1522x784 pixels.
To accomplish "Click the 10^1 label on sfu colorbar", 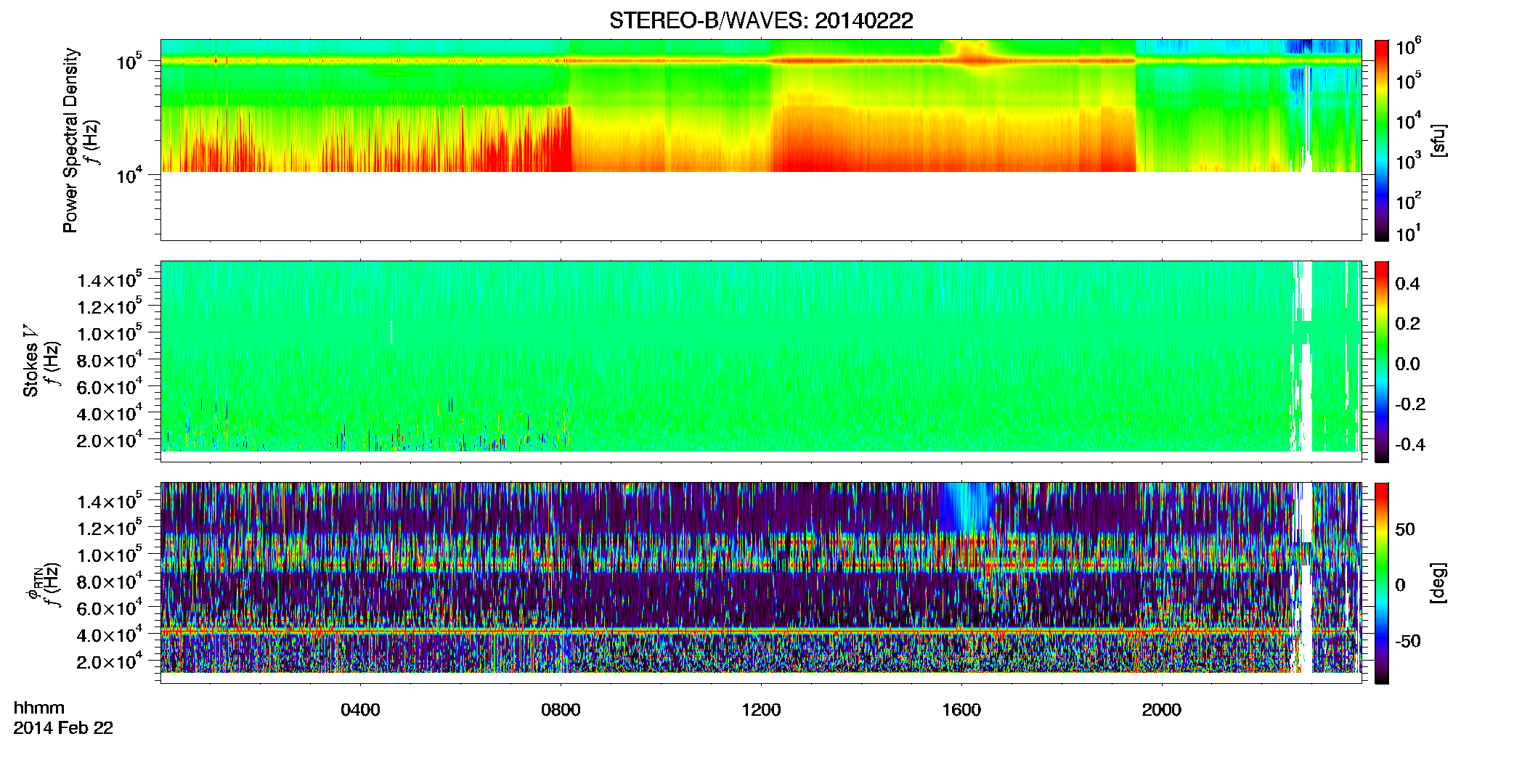I will click(1408, 234).
